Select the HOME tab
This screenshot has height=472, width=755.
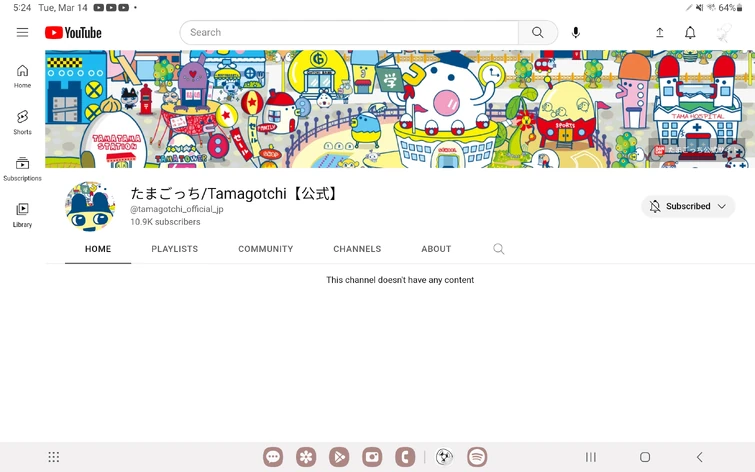coord(98,249)
